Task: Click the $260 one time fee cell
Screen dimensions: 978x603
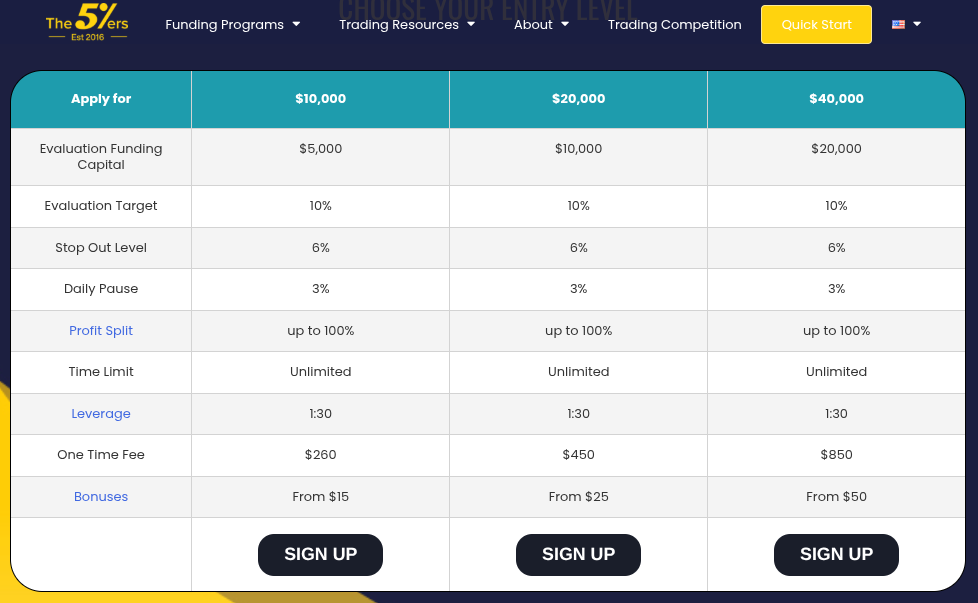Action: (x=320, y=455)
